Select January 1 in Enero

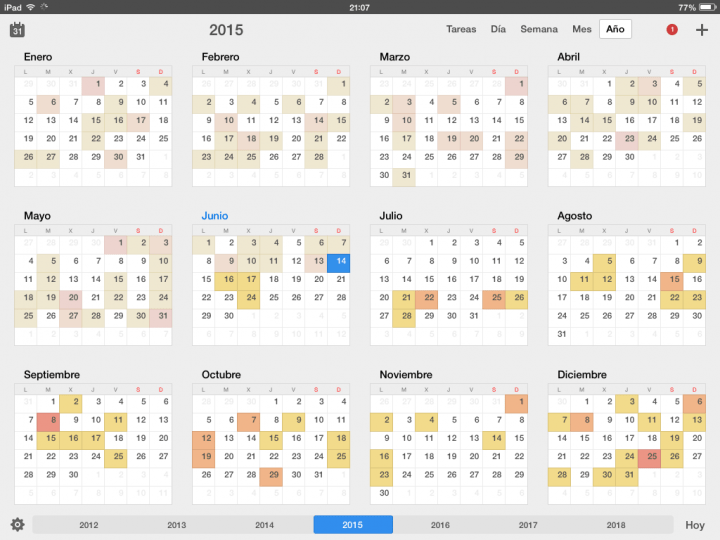click(93, 86)
